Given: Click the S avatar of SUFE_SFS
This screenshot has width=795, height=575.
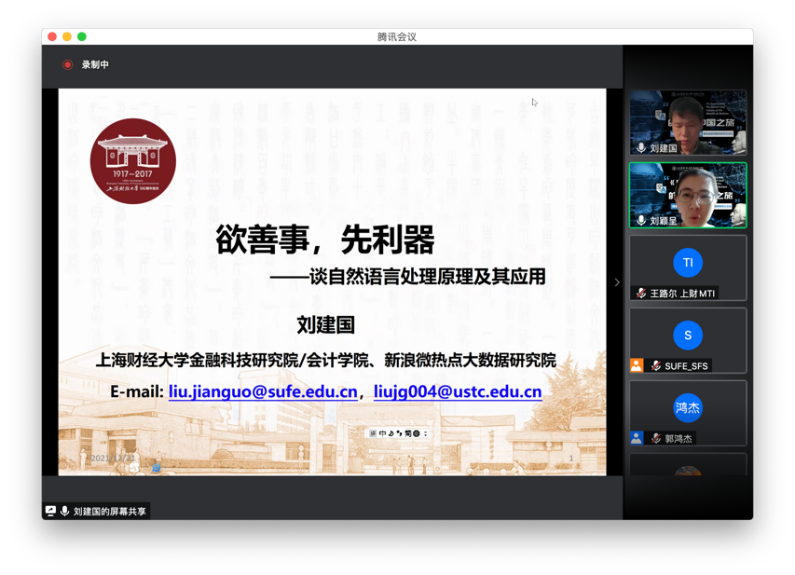Looking at the screenshot, I should point(687,335).
